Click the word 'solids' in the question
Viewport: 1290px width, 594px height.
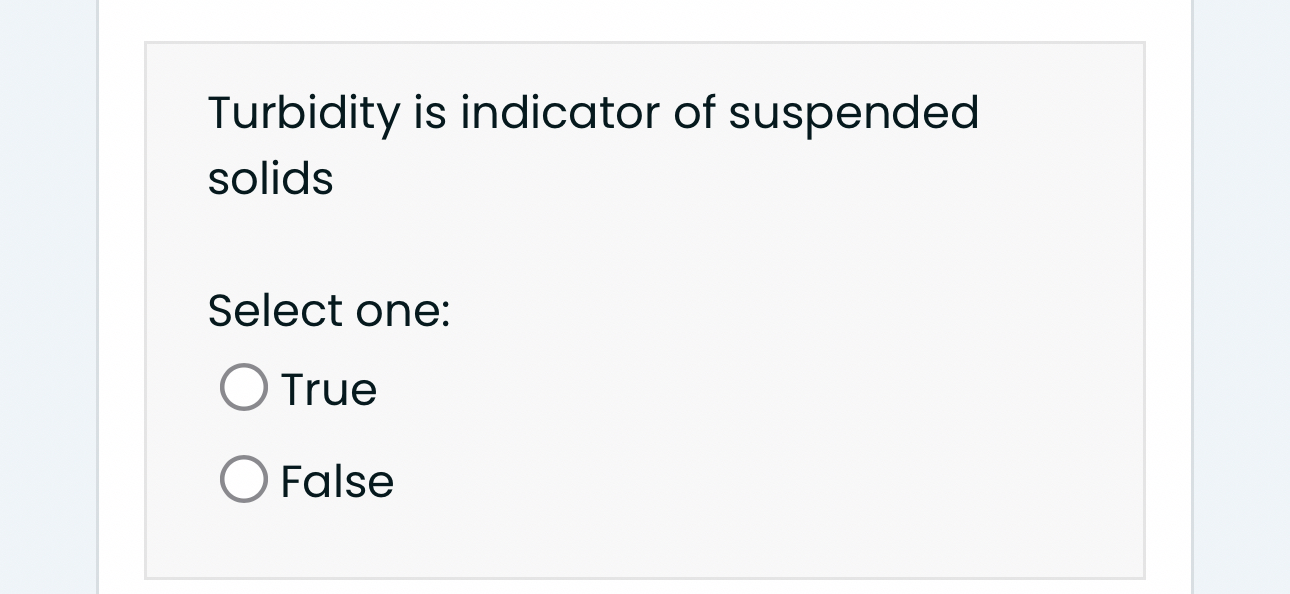click(270, 179)
